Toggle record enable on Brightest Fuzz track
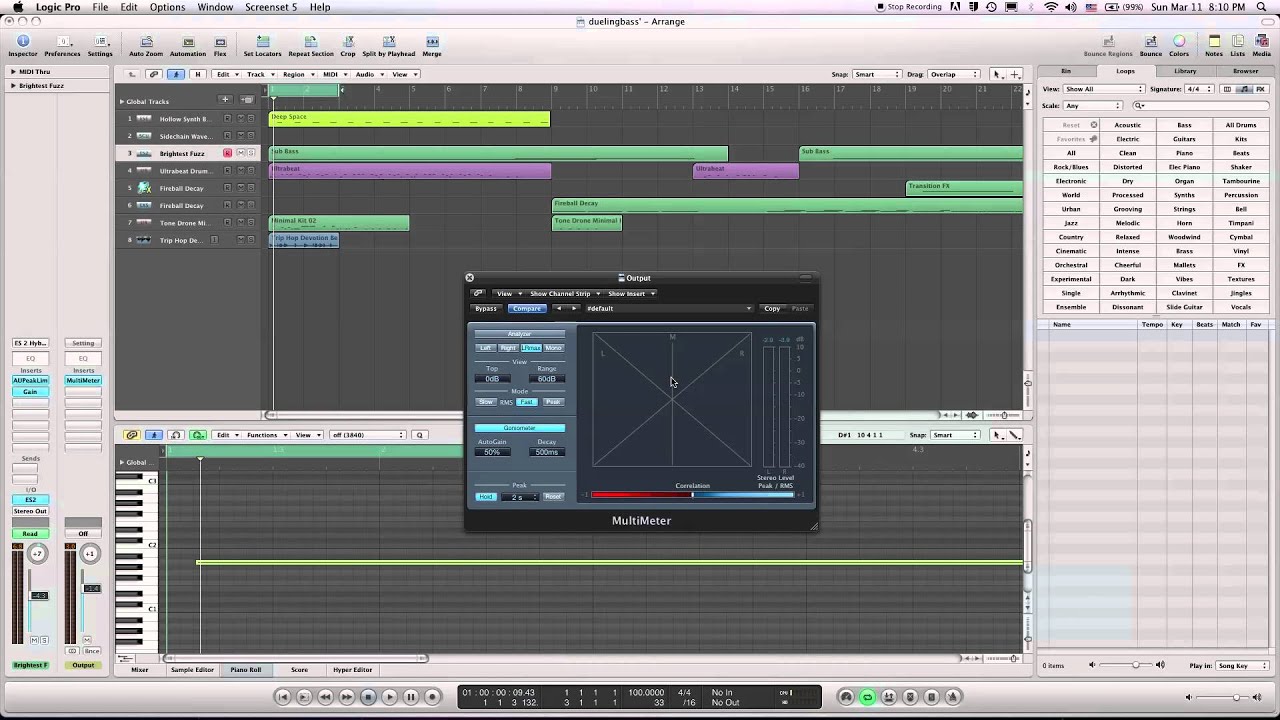This screenshot has width=1280, height=720. (227, 153)
